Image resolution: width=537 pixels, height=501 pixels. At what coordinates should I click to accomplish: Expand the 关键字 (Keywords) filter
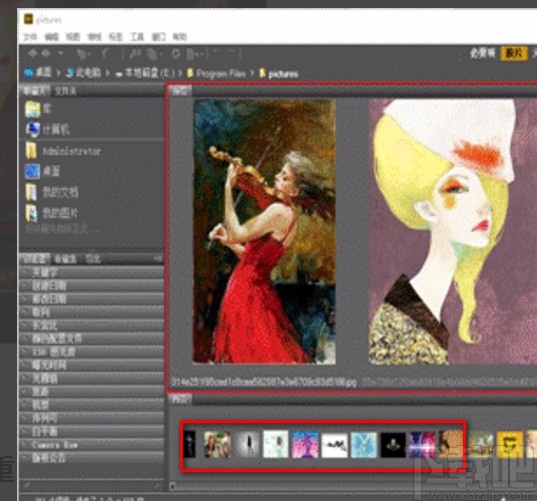[x=92, y=273]
